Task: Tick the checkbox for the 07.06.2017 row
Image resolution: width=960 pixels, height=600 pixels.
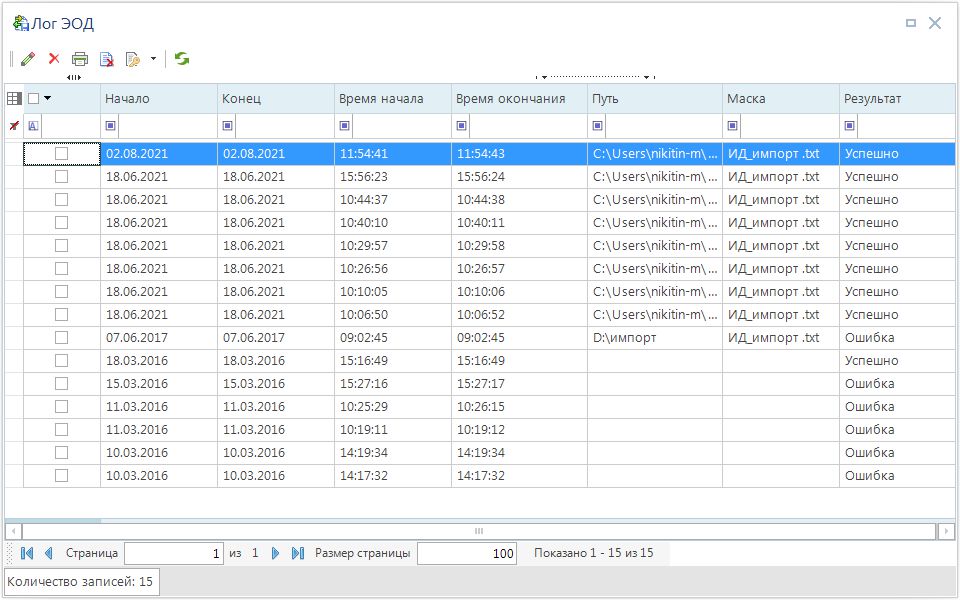Action: coord(62,338)
